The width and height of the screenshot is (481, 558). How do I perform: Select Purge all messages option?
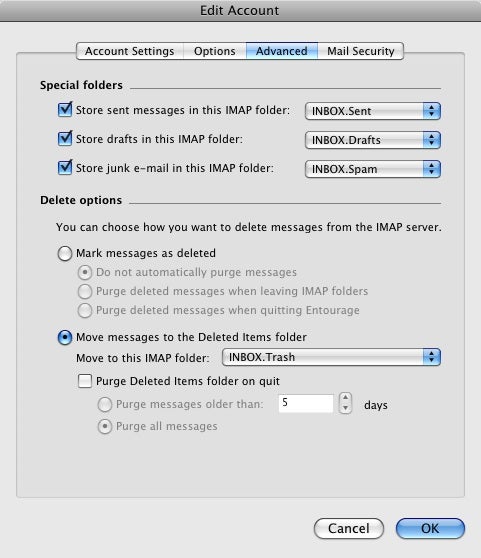[105, 426]
